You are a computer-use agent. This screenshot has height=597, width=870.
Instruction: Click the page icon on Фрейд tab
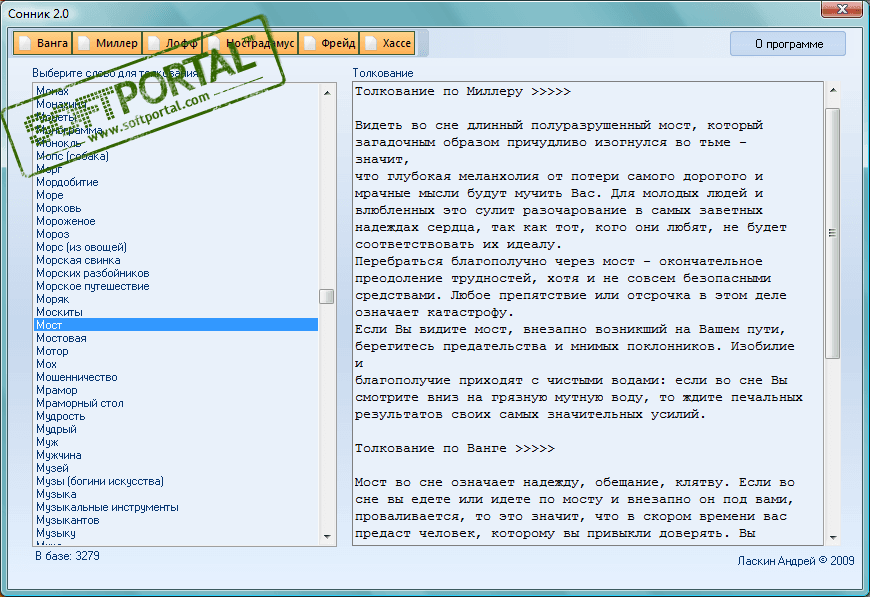click(x=310, y=43)
